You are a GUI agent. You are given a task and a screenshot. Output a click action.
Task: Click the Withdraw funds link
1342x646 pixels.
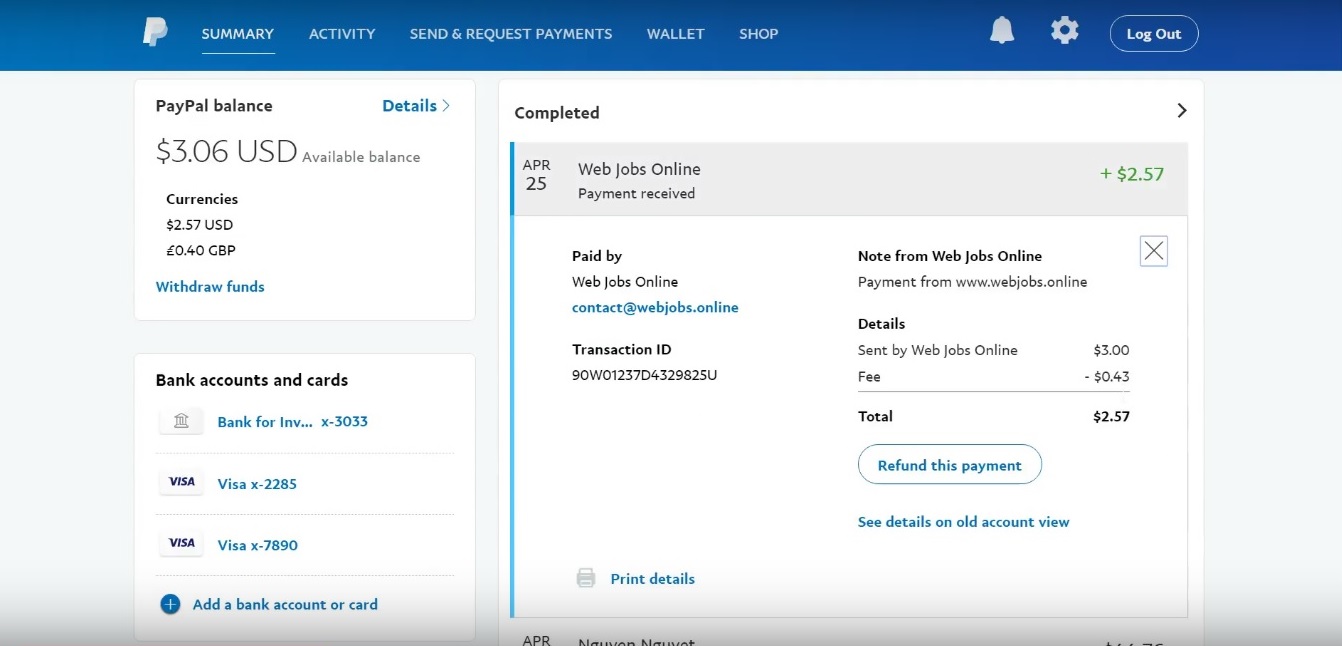210,287
